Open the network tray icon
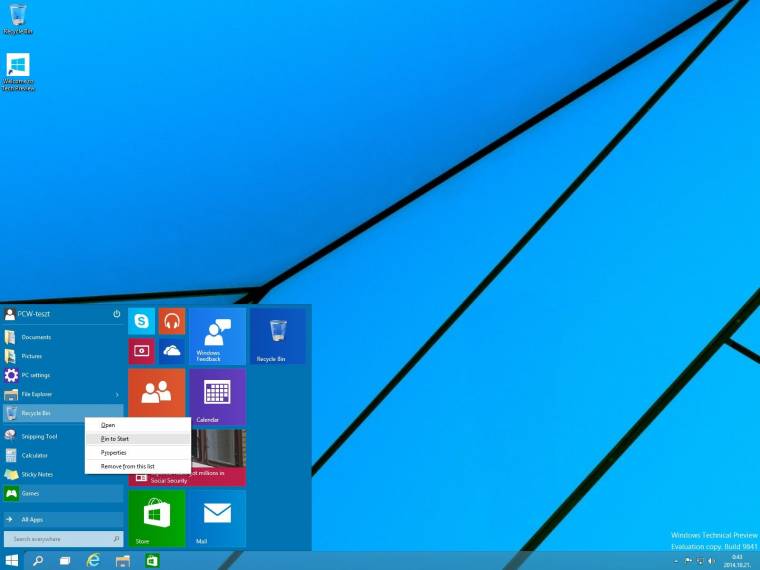The height and width of the screenshot is (570, 760). tap(700, 561)
